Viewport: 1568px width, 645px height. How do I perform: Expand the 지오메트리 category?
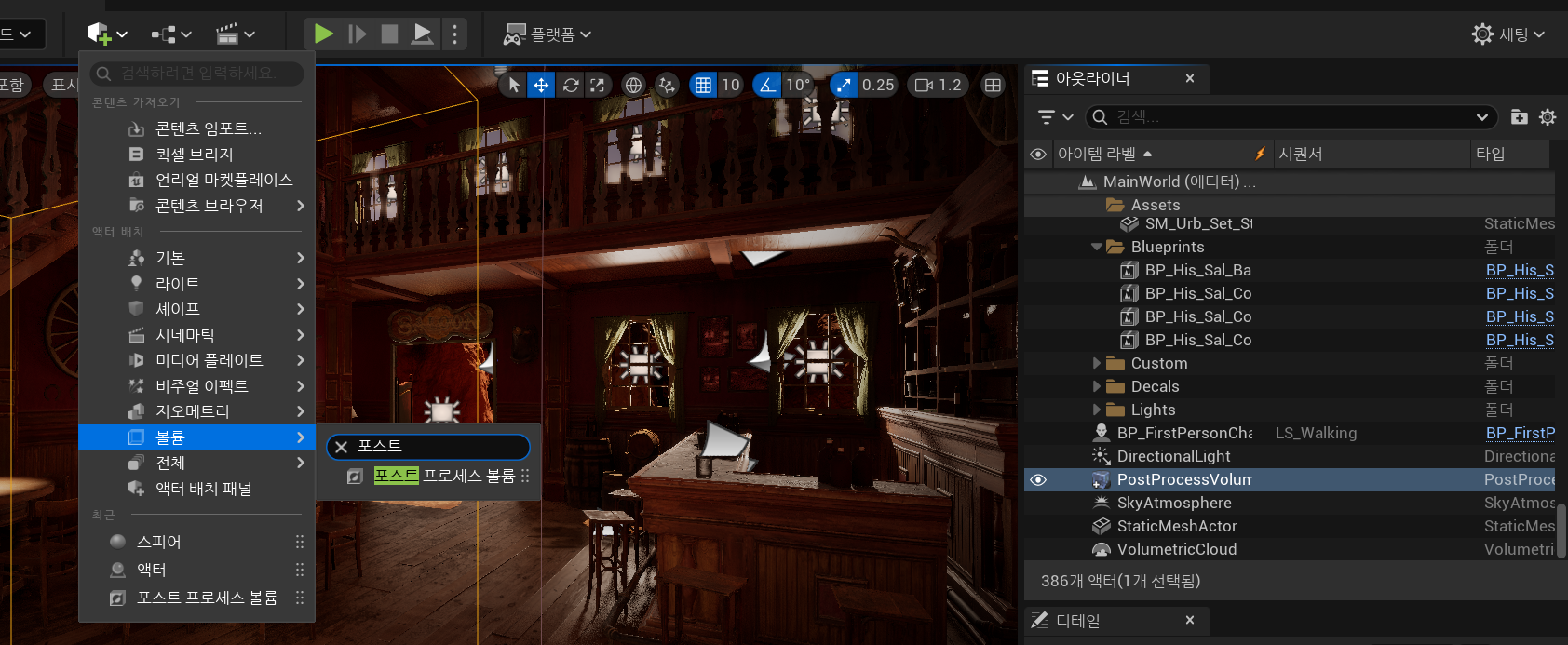coord(196,411)
